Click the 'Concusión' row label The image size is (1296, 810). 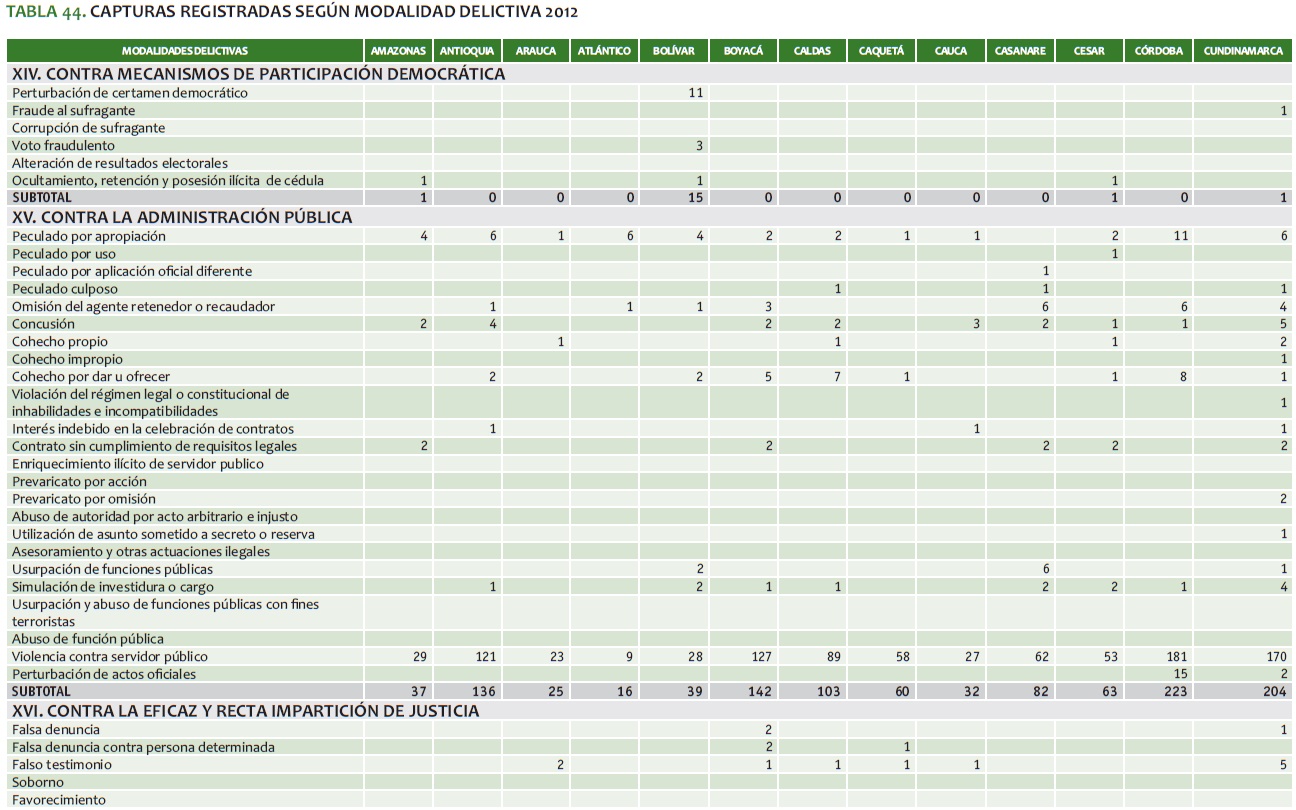point(43,324)
